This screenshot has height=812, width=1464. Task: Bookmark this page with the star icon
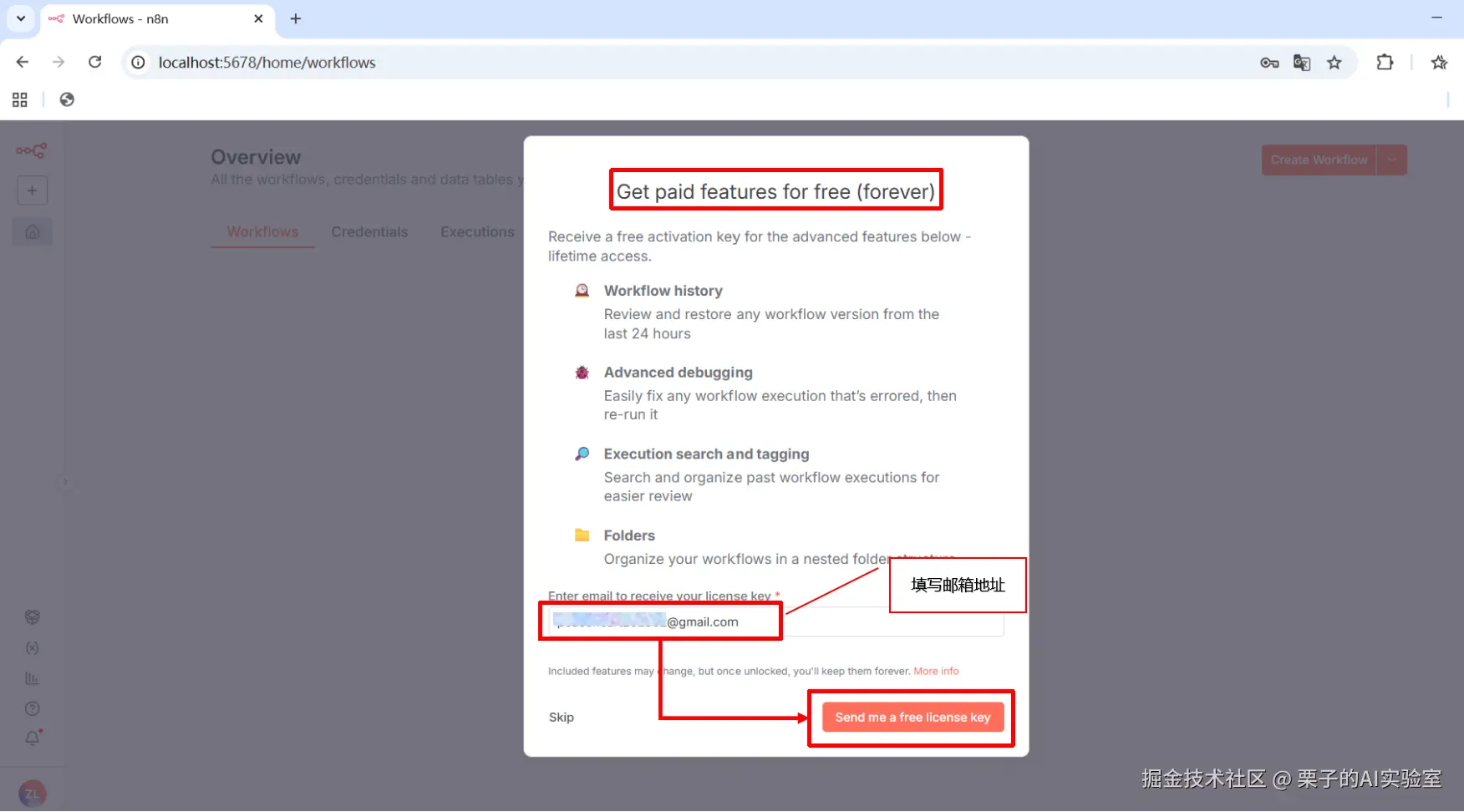[x=1334, y=63]
